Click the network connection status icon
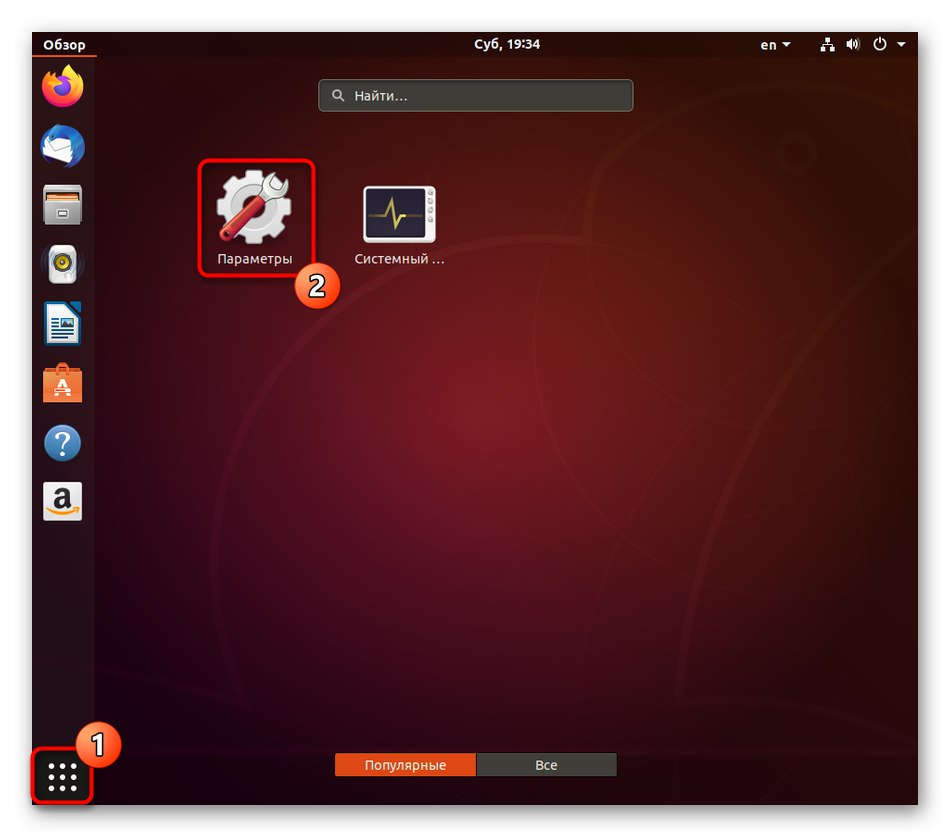Image resolution: width=950 pixels, height=837 pixels. pyautogui.click(x=827, y=44)
